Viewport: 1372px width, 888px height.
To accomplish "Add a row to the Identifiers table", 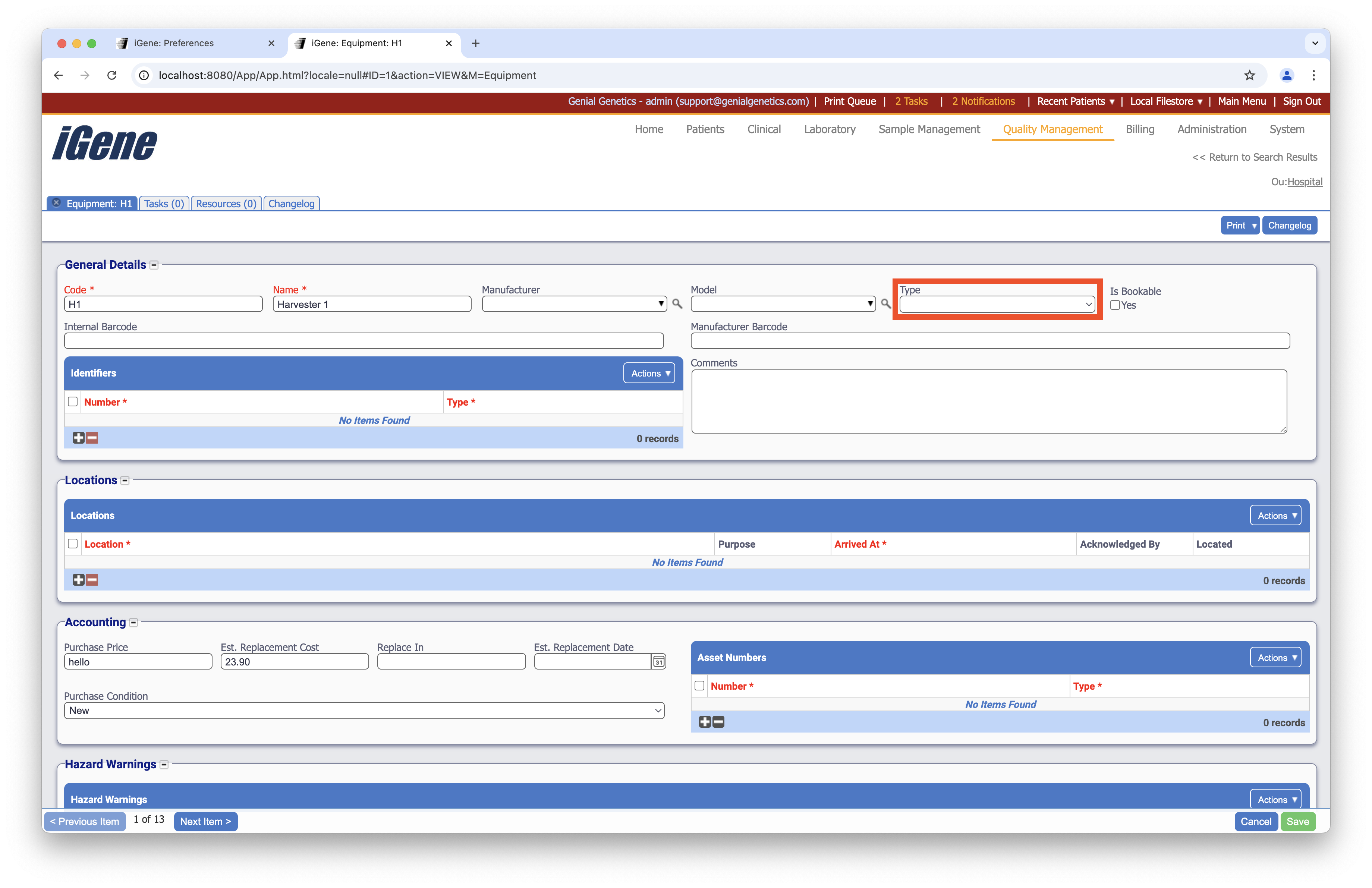I will (x=78, y=438).
